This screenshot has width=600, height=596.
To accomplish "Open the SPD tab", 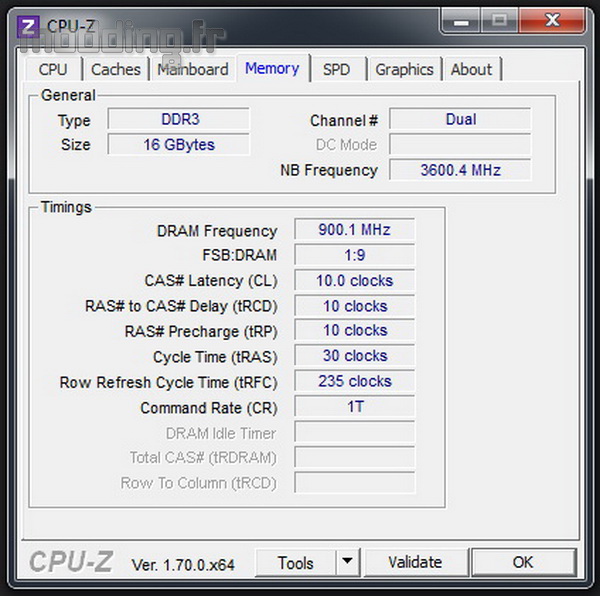I will [336, 70].
